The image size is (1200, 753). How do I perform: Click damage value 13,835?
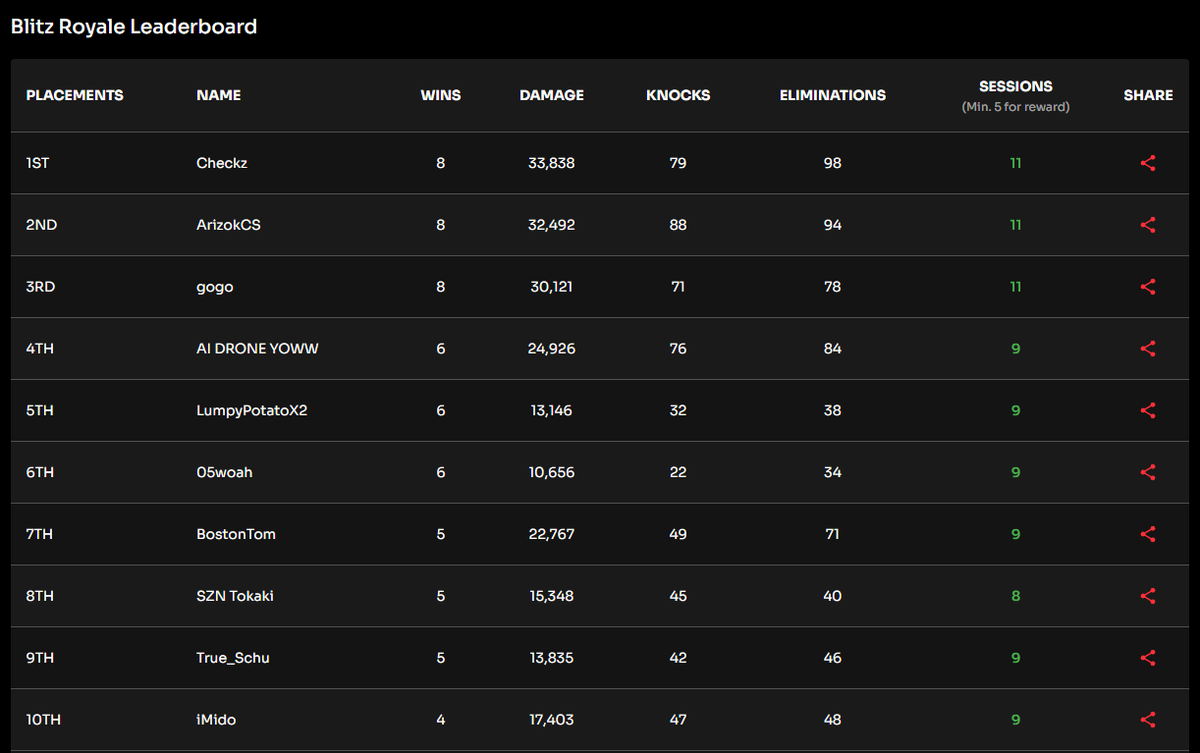point(552,658)
